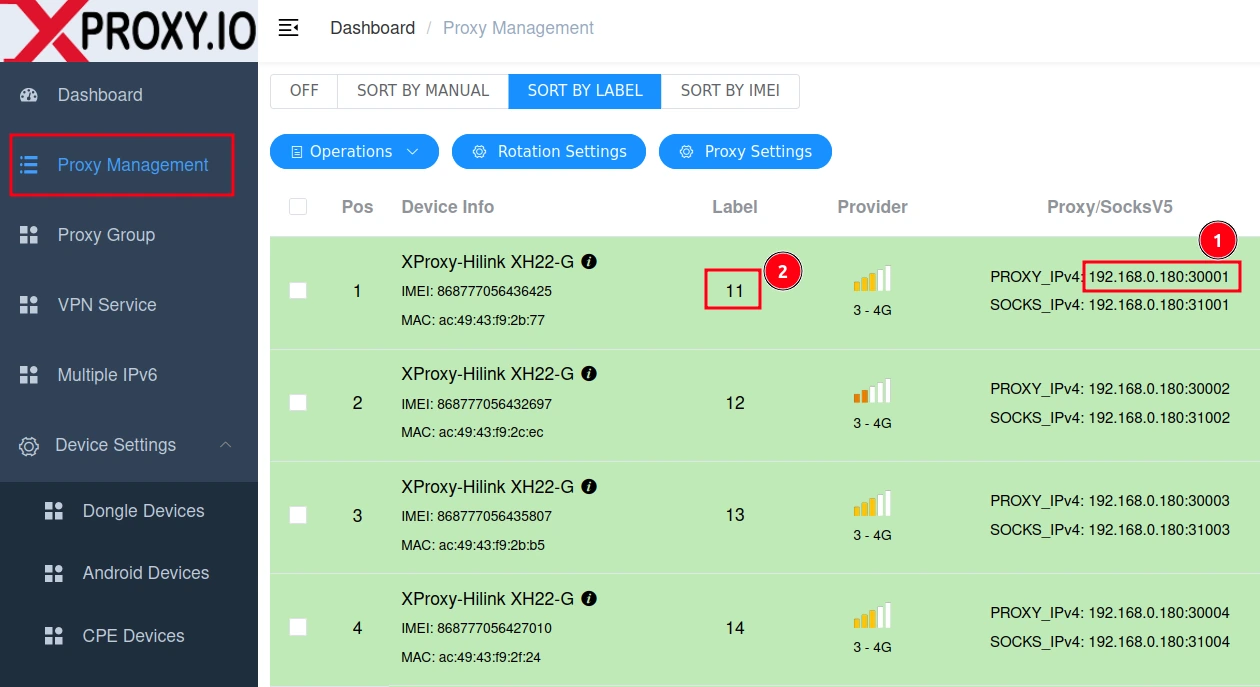This screenshot has width=1260, height=687.
Task: Click signal bars icon in label 11 row
Action: click(x=872, y=278)
